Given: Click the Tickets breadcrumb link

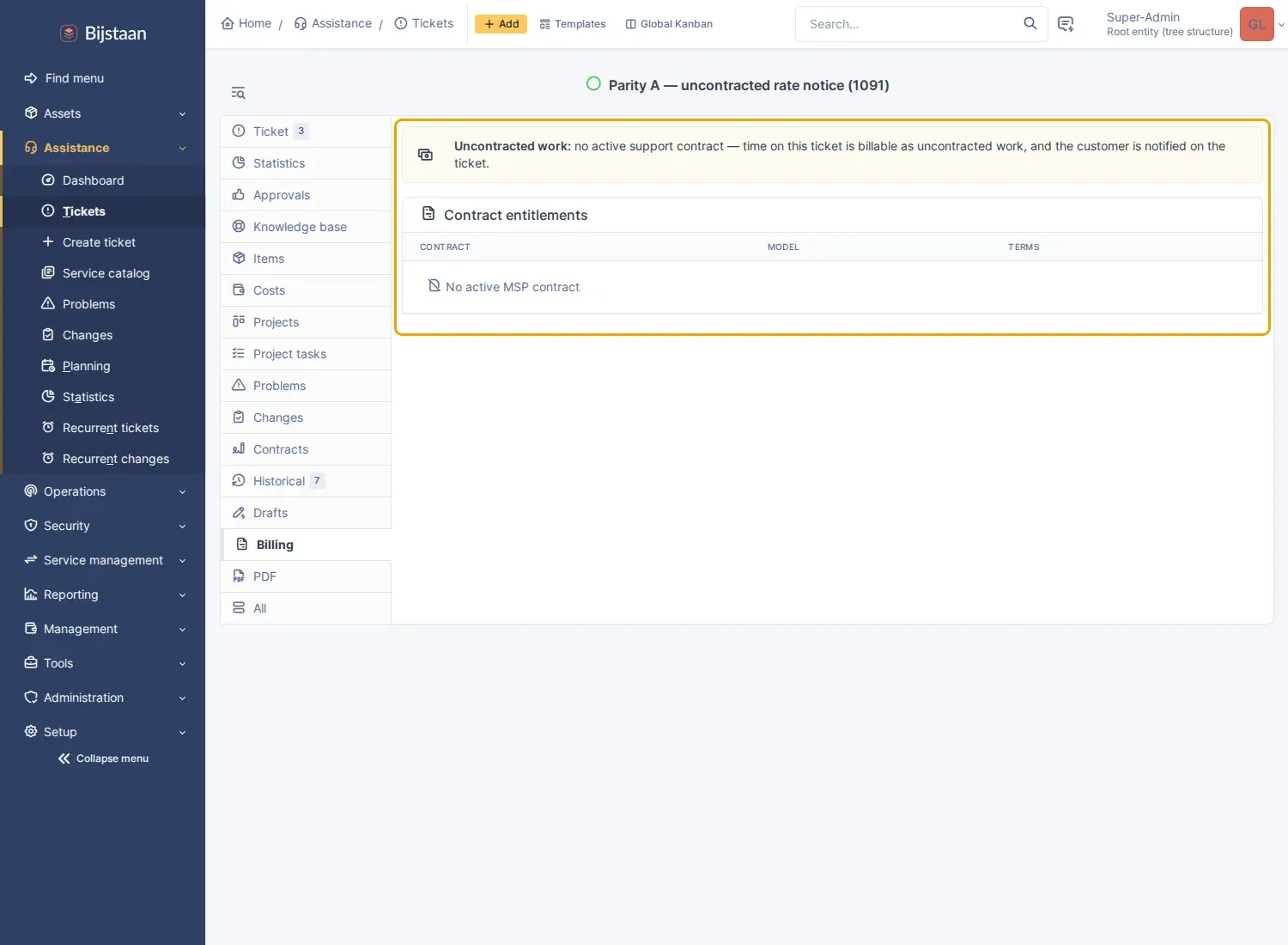Looking at the screenshot, I should point(424,23).
